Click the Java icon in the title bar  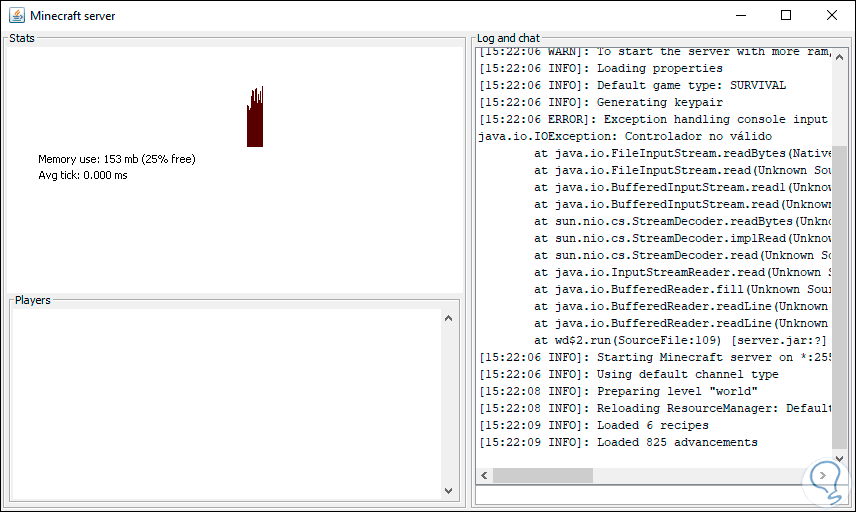[17, 15]
